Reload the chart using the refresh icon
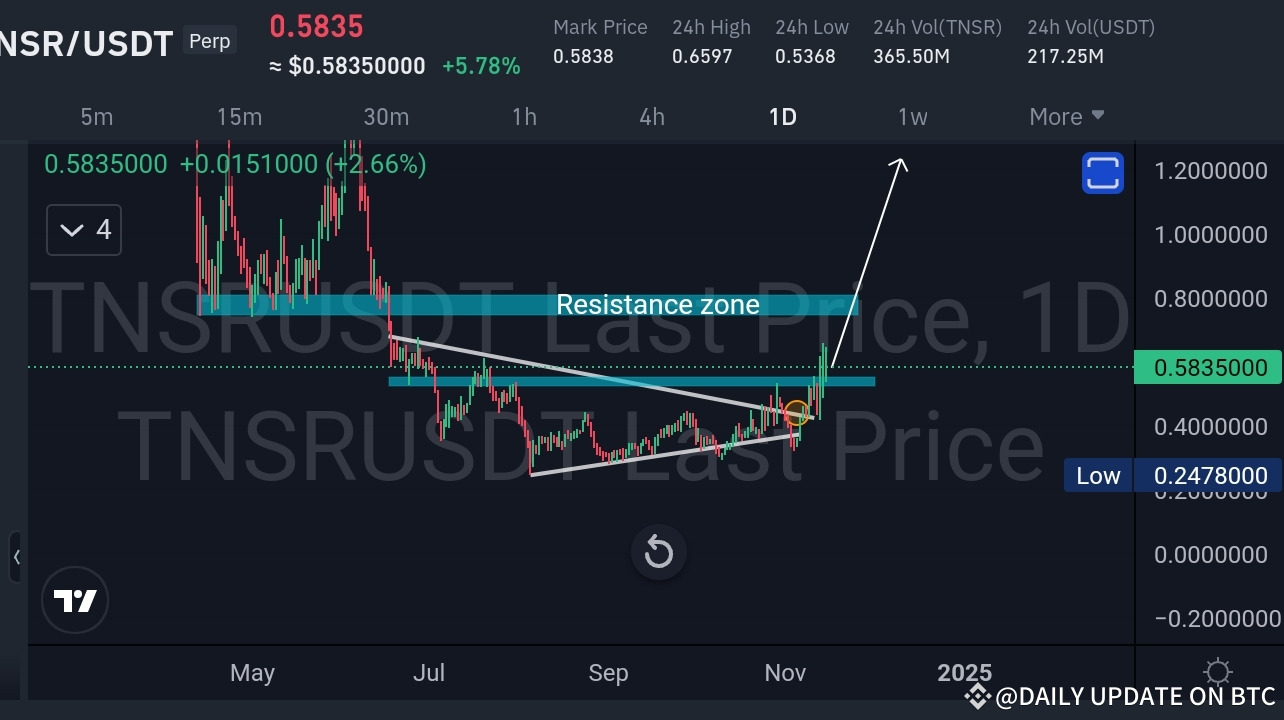The width and height of the screenshot is (1284, 720). (x=658, y=552)
